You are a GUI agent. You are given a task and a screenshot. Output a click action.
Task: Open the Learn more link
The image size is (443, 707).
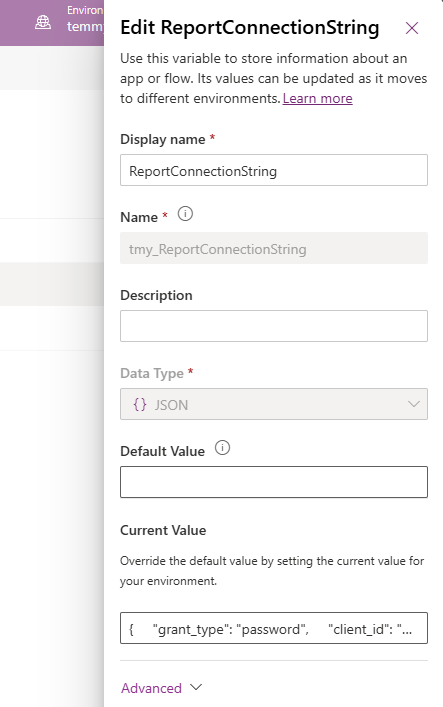[318, 98]
